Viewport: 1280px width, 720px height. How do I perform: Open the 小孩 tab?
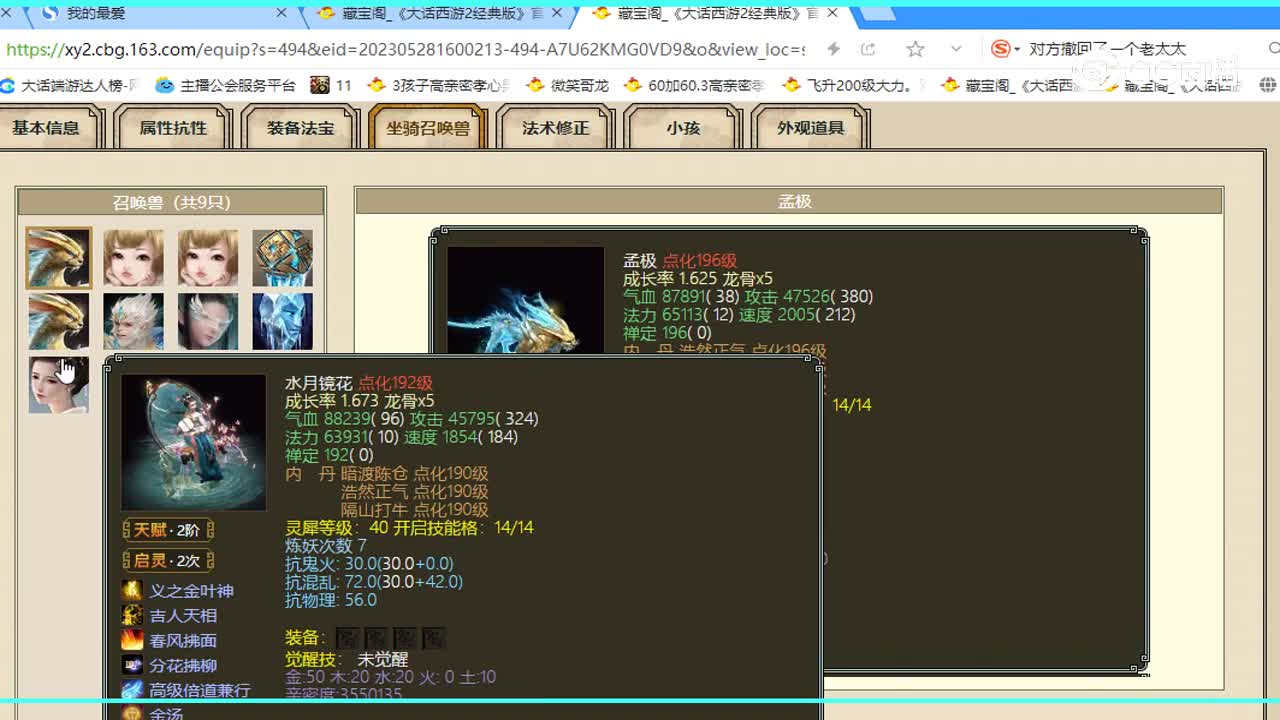point(683,128)
